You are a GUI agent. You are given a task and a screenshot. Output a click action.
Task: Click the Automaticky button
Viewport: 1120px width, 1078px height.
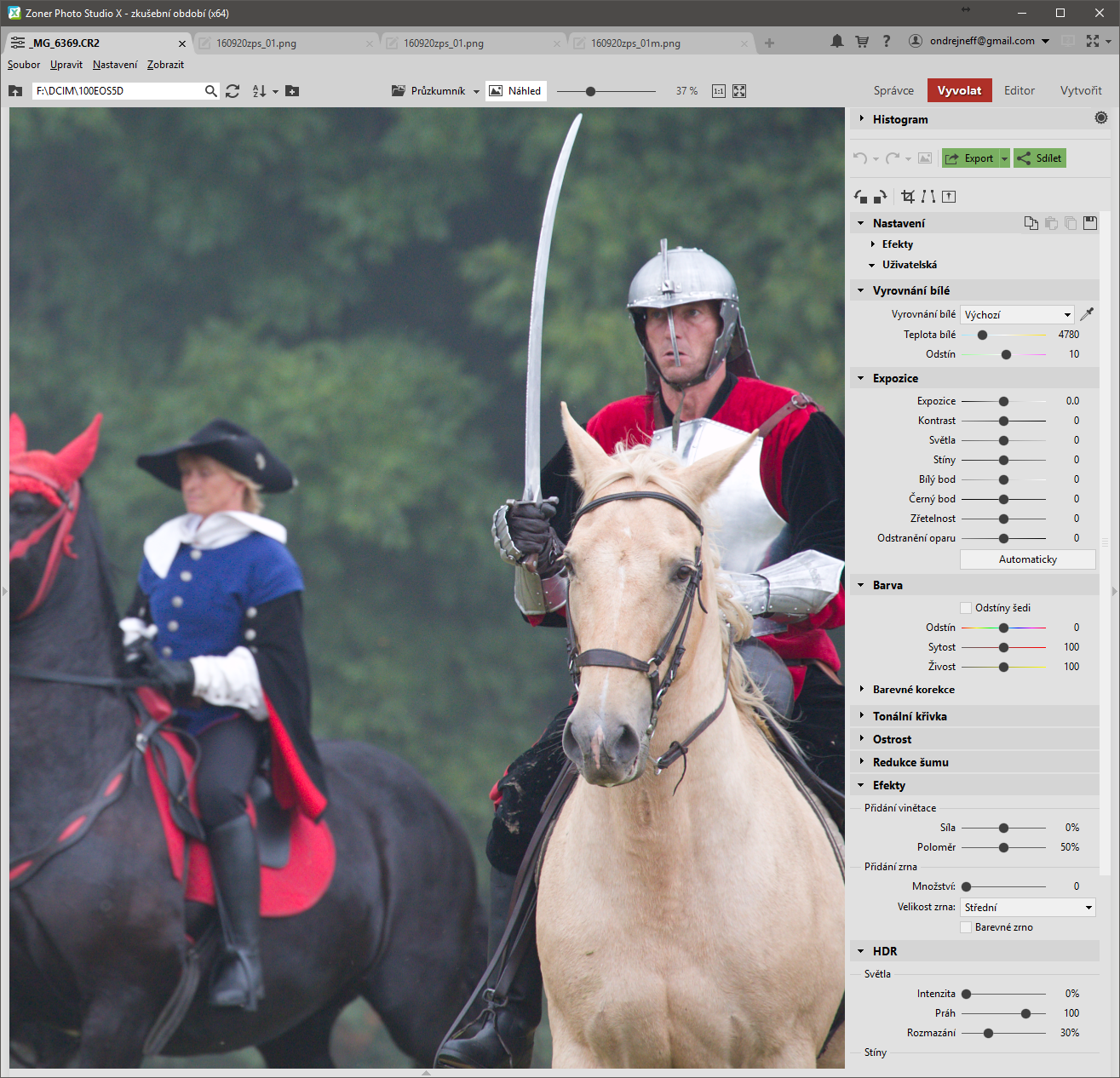1027,559
